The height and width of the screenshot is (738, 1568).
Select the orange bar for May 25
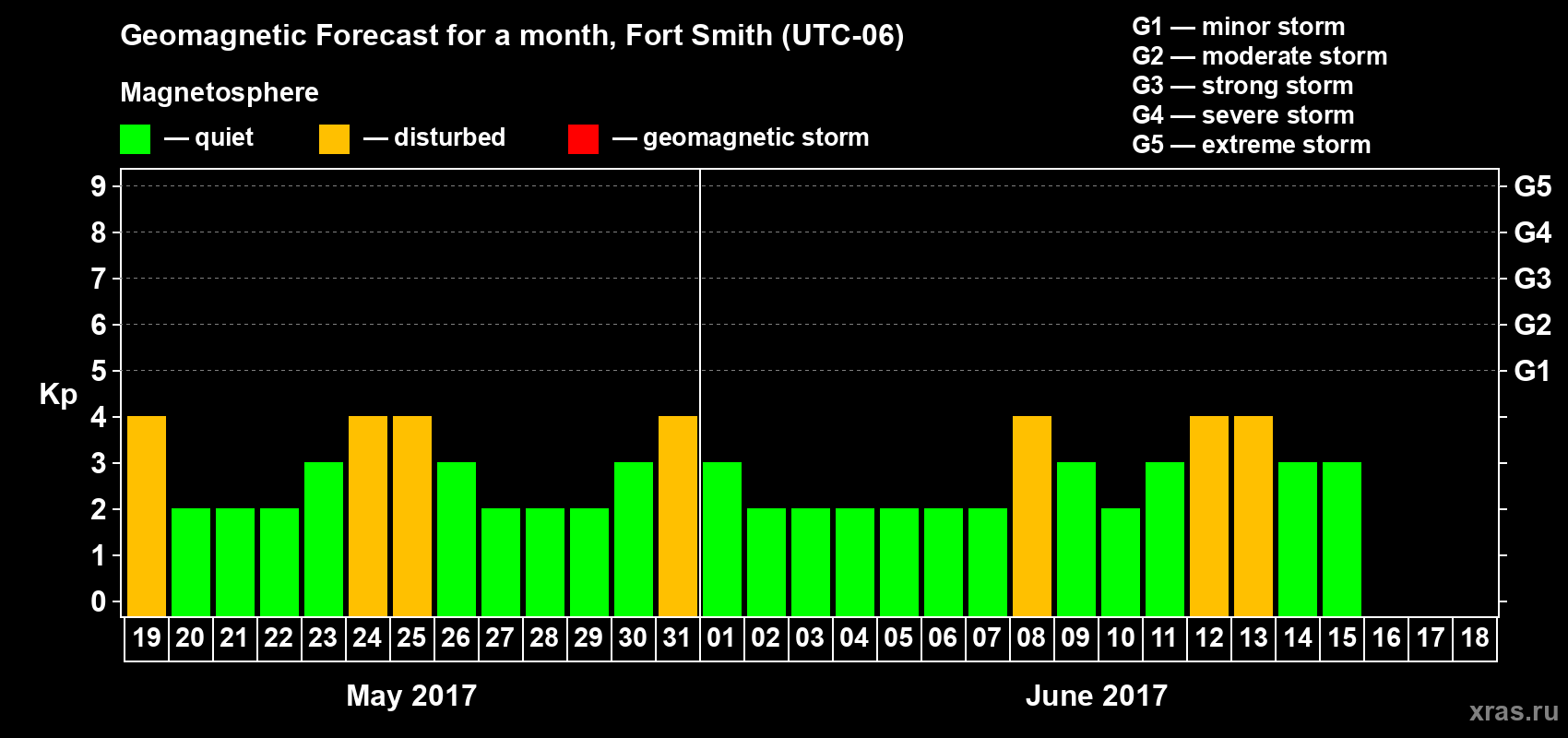click(x=412, y=517)
